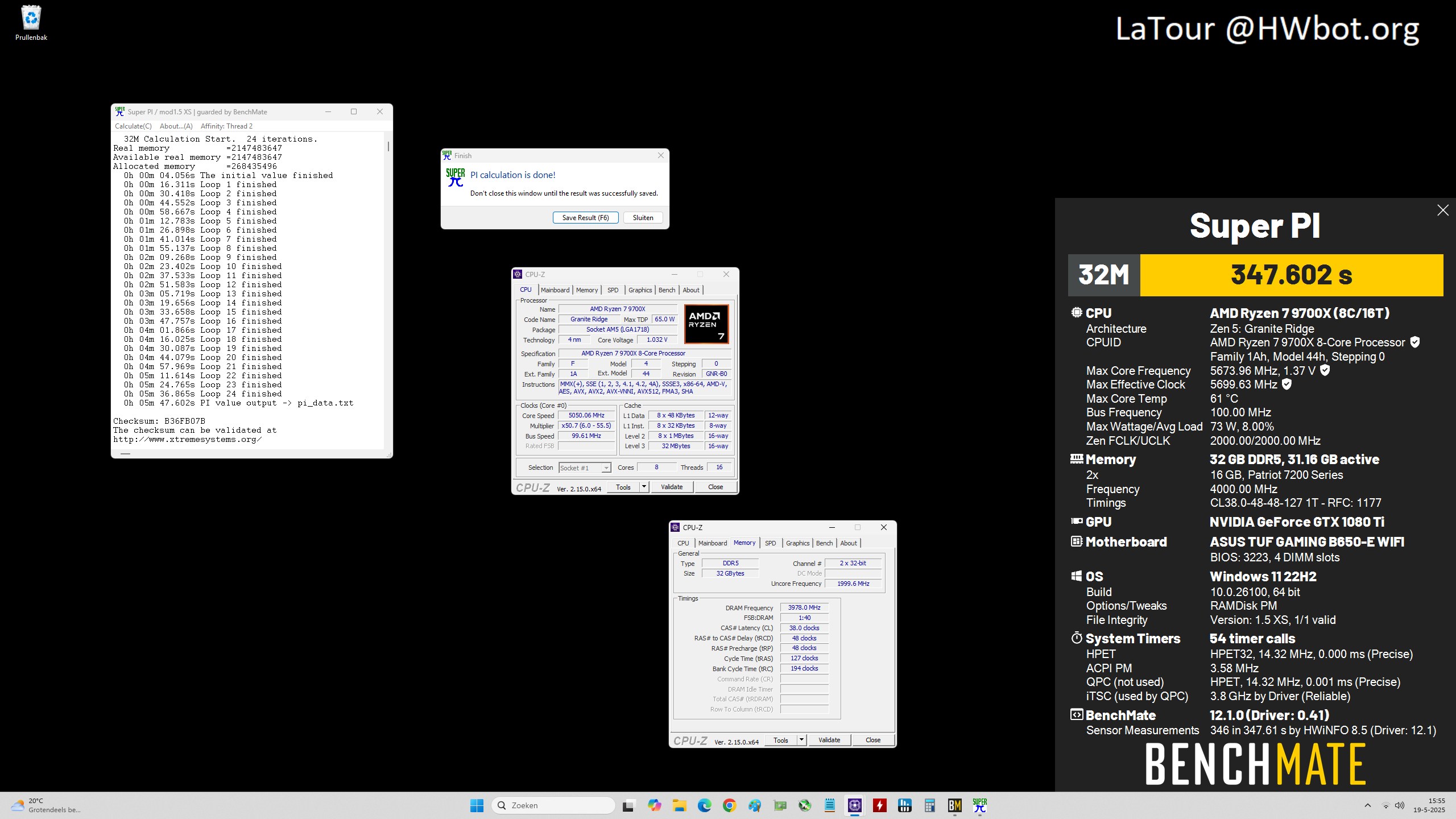Open the blue bar-chart app on taskbar

click(x=905, y=805)
